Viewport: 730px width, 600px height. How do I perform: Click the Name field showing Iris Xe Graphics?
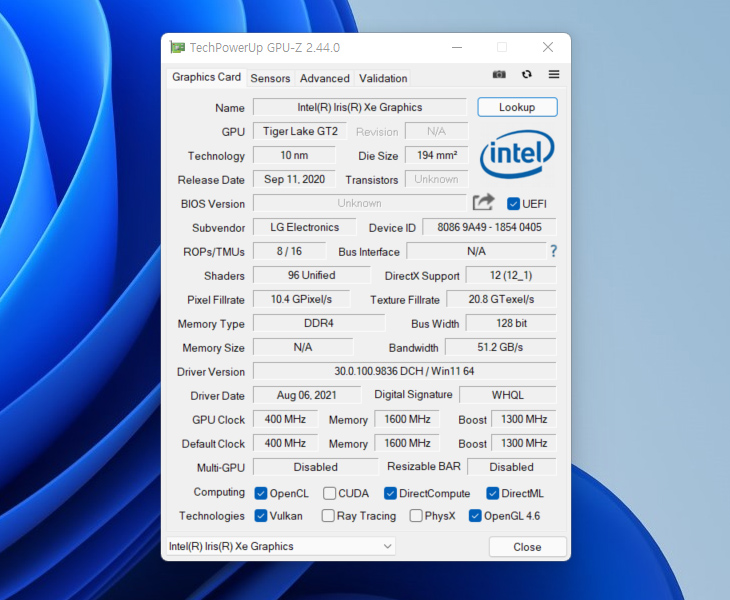(359, 107)
